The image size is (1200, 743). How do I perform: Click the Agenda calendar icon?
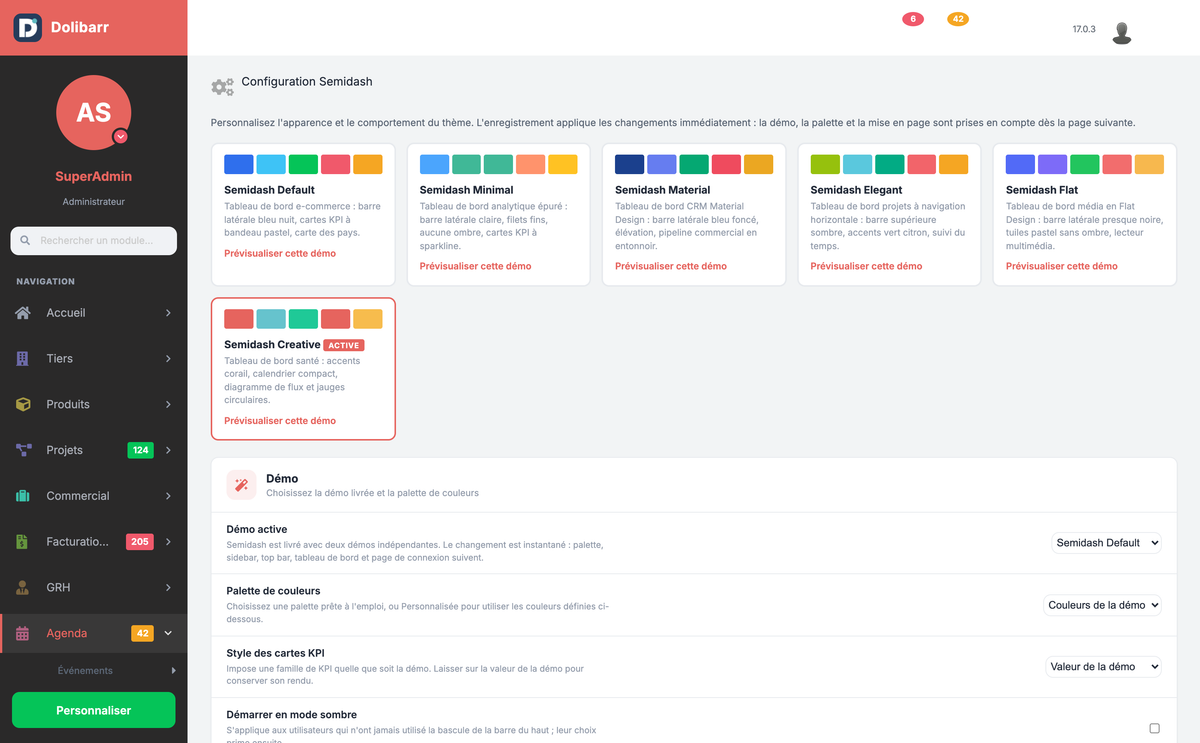coord(23,633)
